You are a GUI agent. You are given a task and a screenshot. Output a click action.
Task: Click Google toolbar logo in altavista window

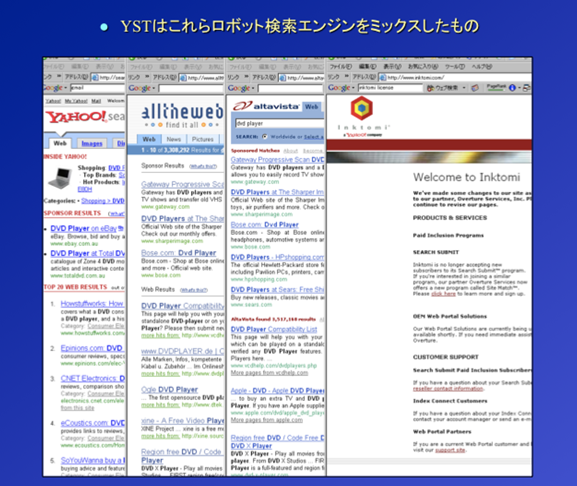pos(238,88)
